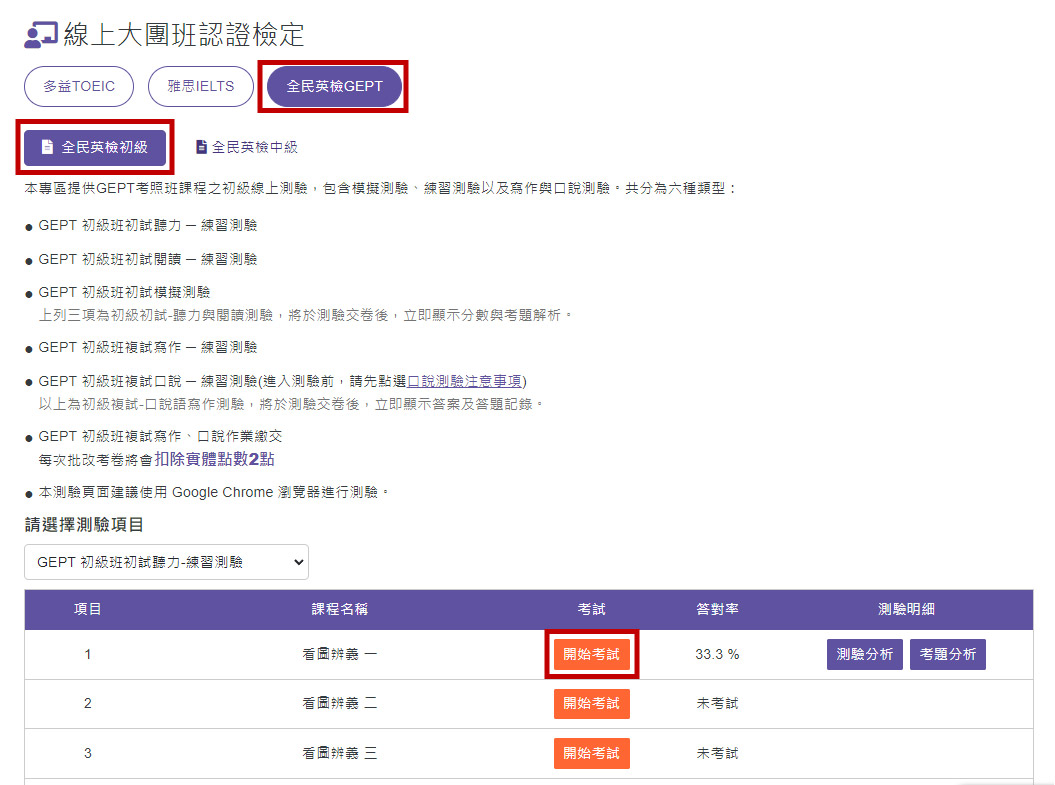Start the exam for 看圖辨義 一
Image resolution: width=1055 pixels, height=785 pixels.
(x=591, y=655)
